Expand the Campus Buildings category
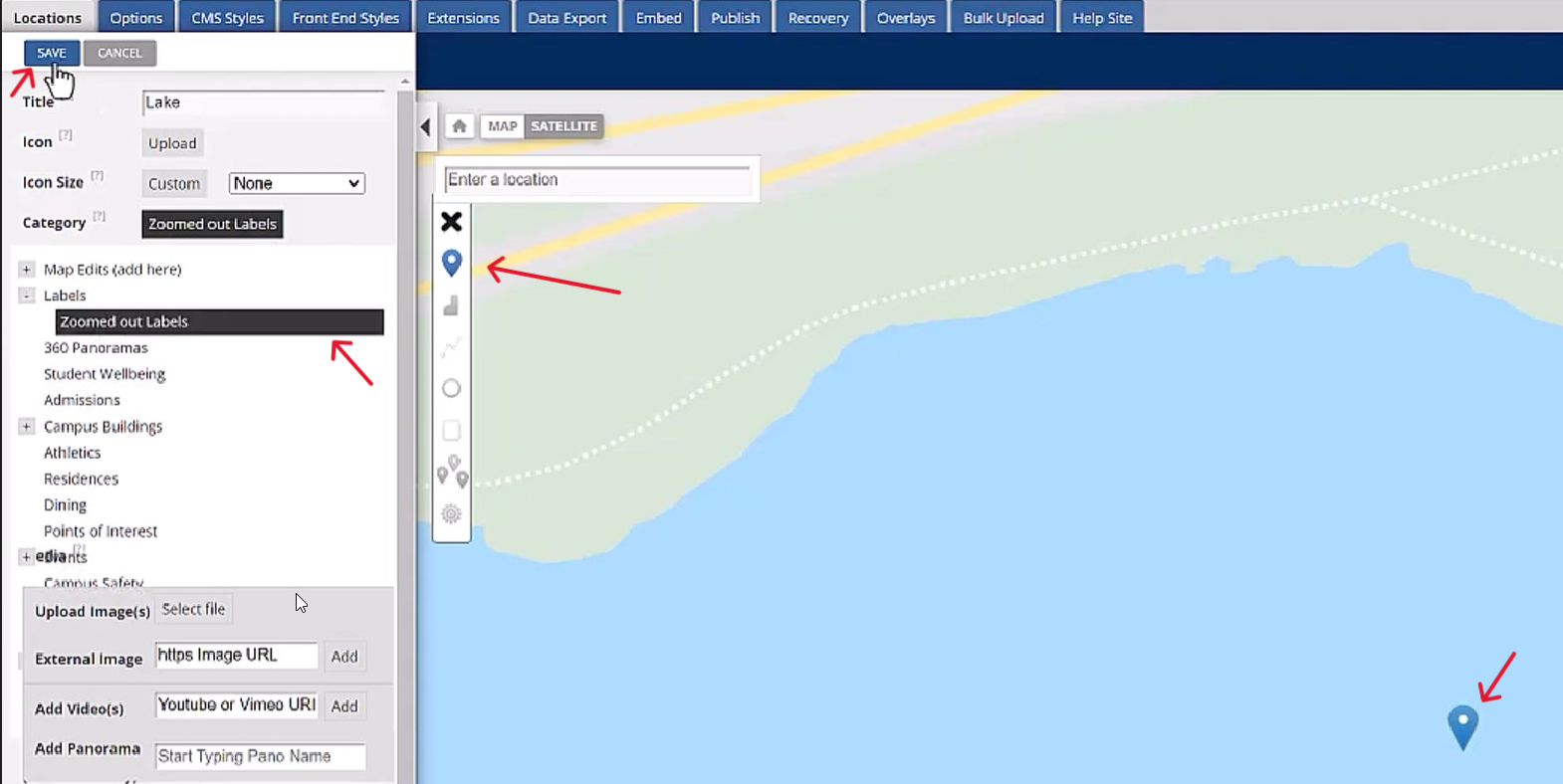The height and width of the screenshot is (784, 1563). tap(27, 426)
